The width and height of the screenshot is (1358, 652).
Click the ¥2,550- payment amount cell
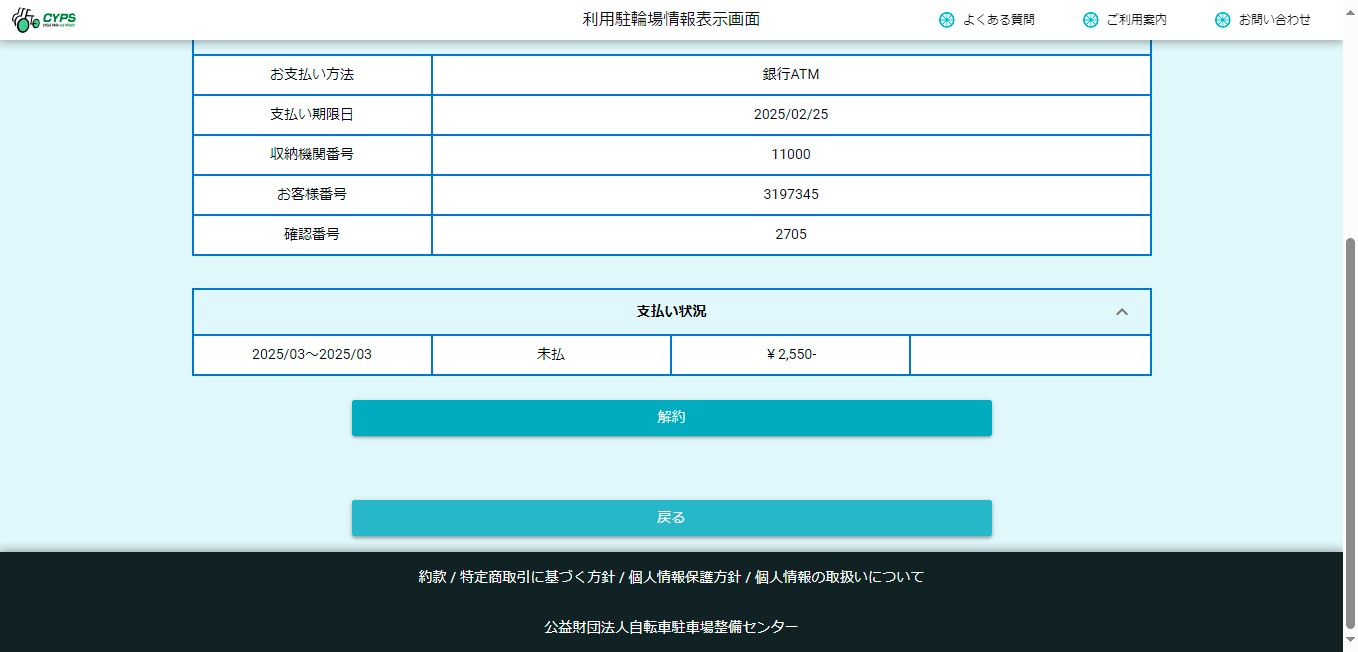[790, 355]
